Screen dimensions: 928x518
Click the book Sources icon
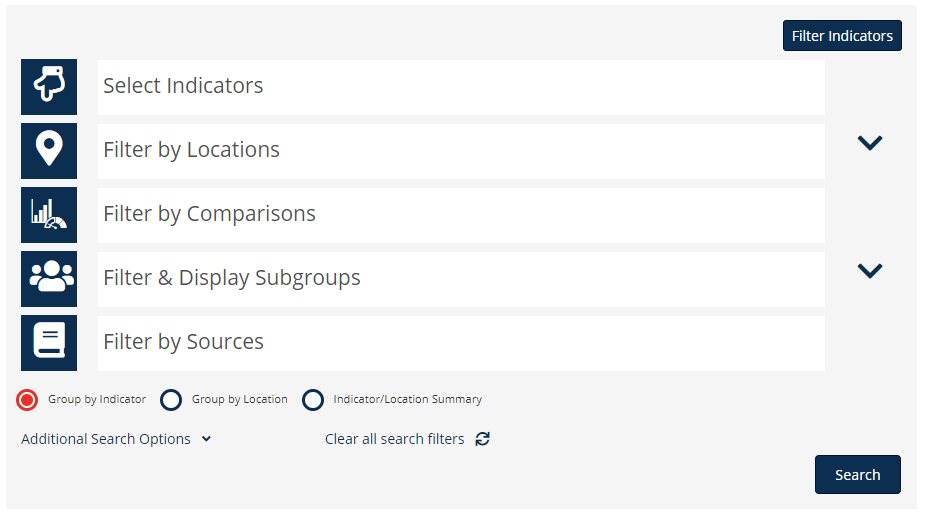49,342
